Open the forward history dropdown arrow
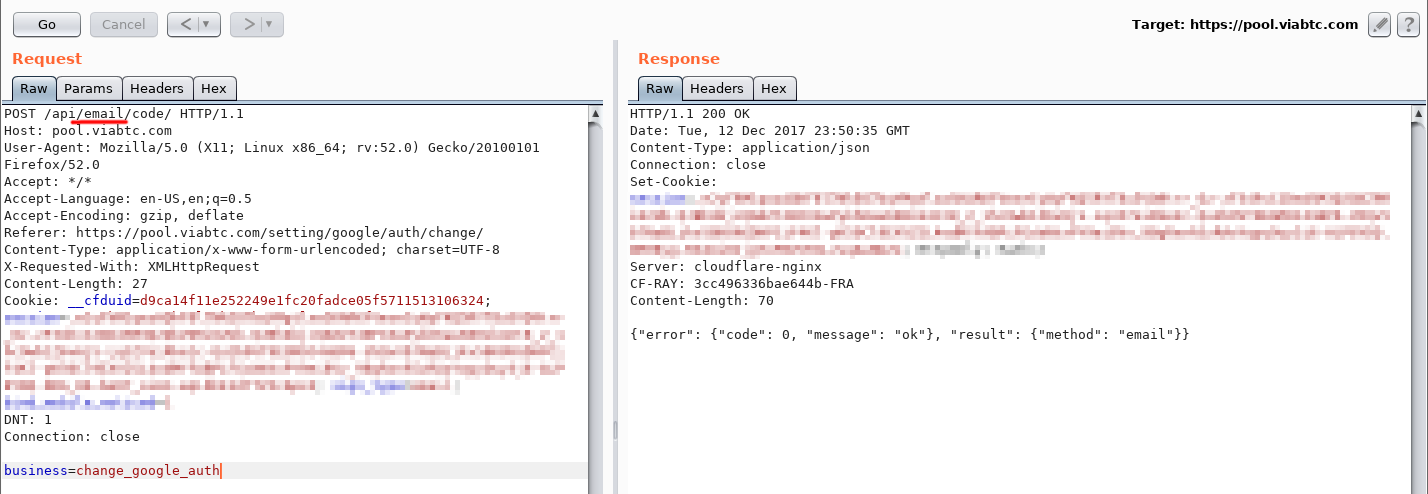 click(x=272, y=24)
